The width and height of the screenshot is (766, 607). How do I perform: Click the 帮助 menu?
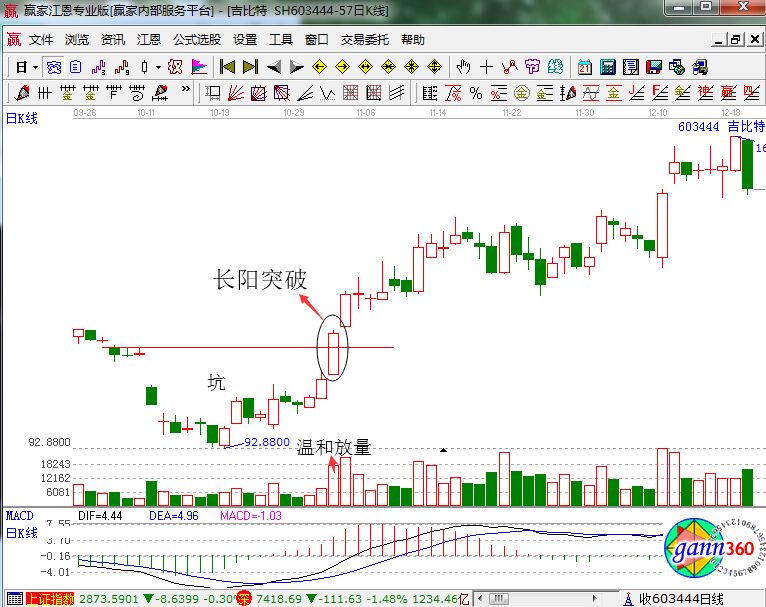pos(413,40)
